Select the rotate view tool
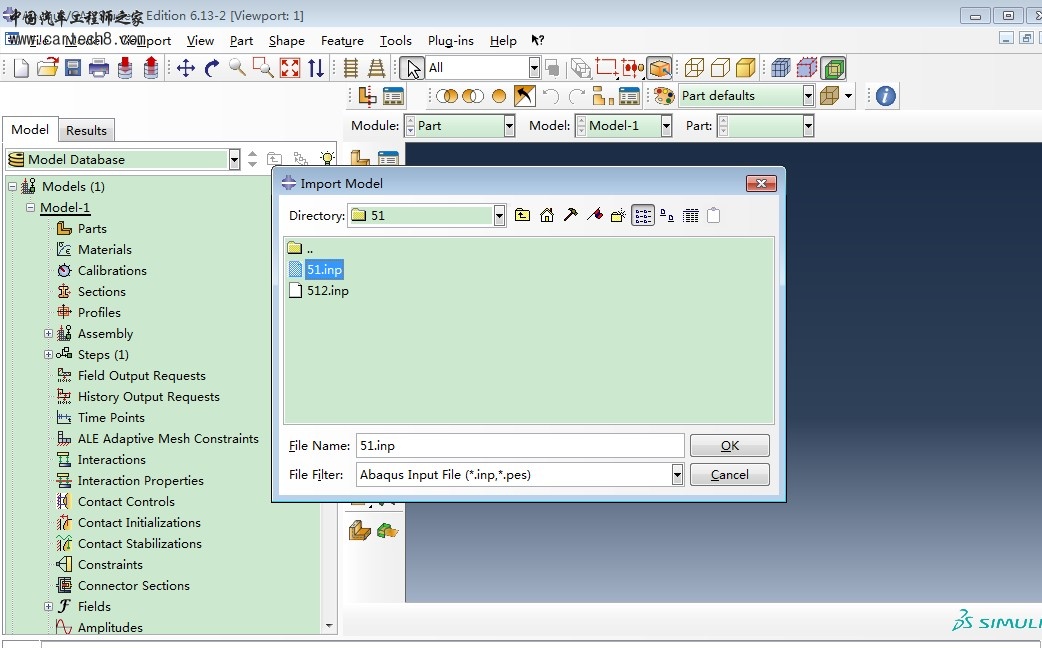1042x648 pixels. click(x=212, y=68)
